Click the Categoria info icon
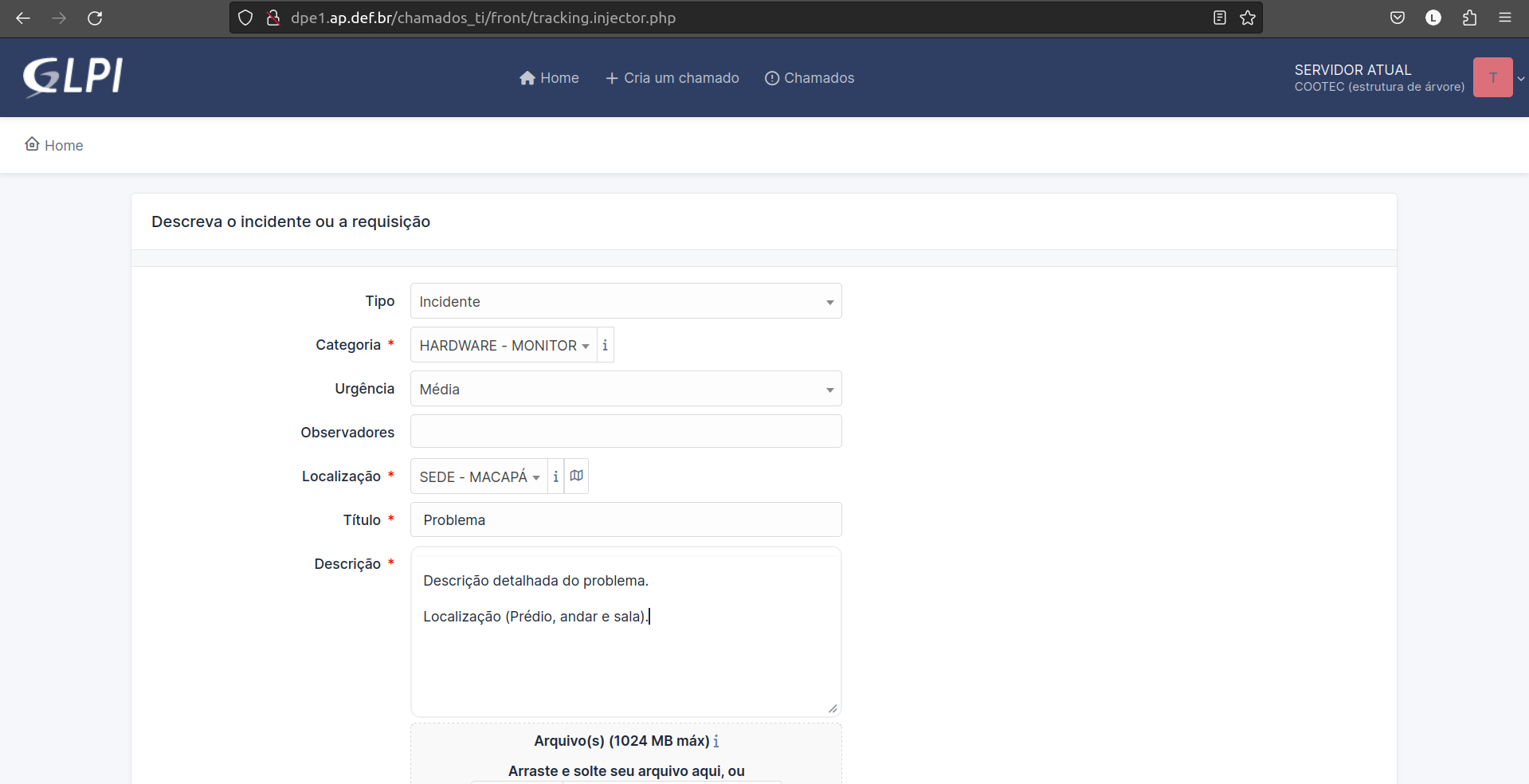Image resolution: width=1529 pixels, height=784 pixels. point(605,345)
